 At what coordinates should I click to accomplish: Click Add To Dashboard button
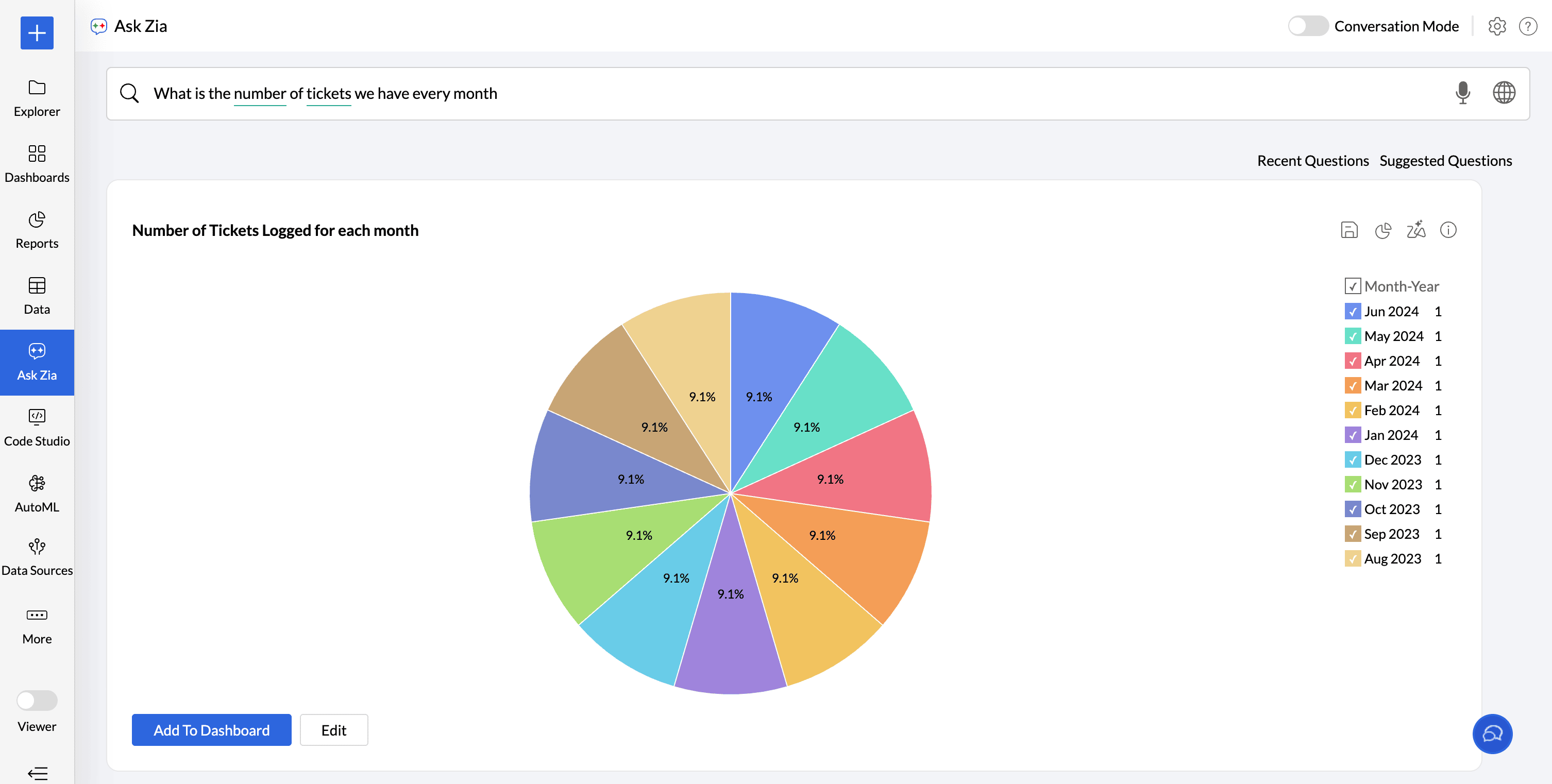pyautogui.click(x=211, y=730)
